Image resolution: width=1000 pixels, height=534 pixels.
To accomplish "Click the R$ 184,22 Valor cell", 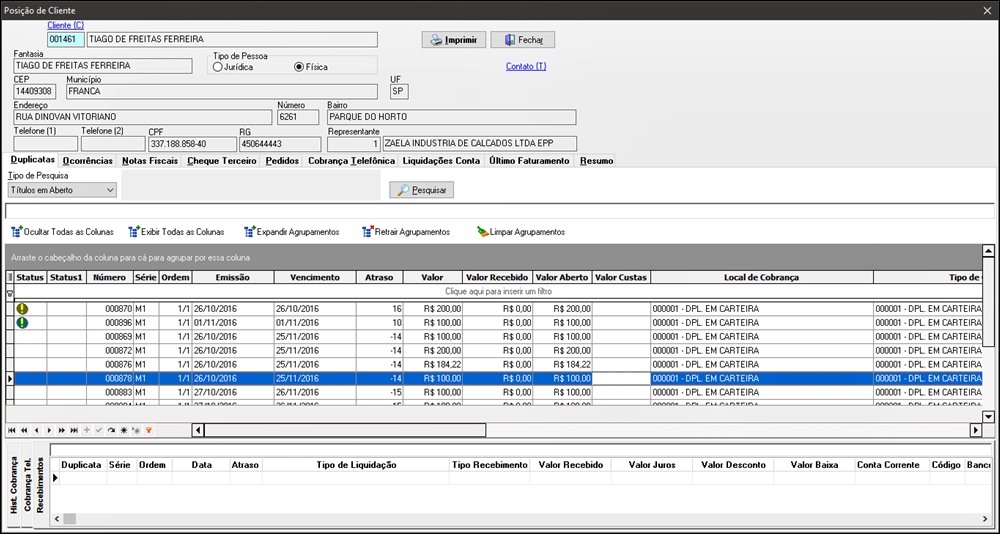I will pyautogui.click(x=433, y=364).
